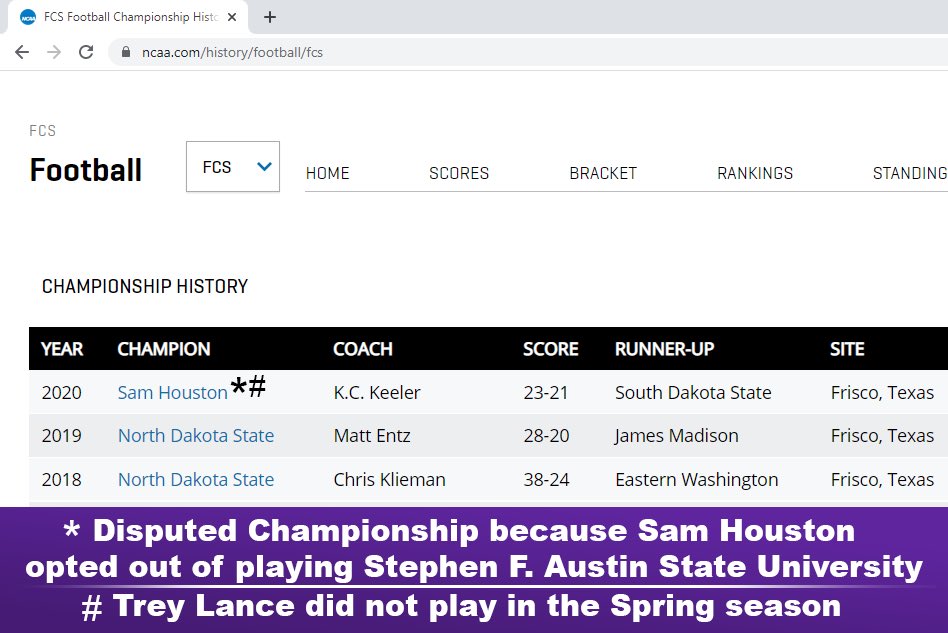948x633 pixels.
Task: Reload the page with refresh icon
Action: (x=86, y=52)
